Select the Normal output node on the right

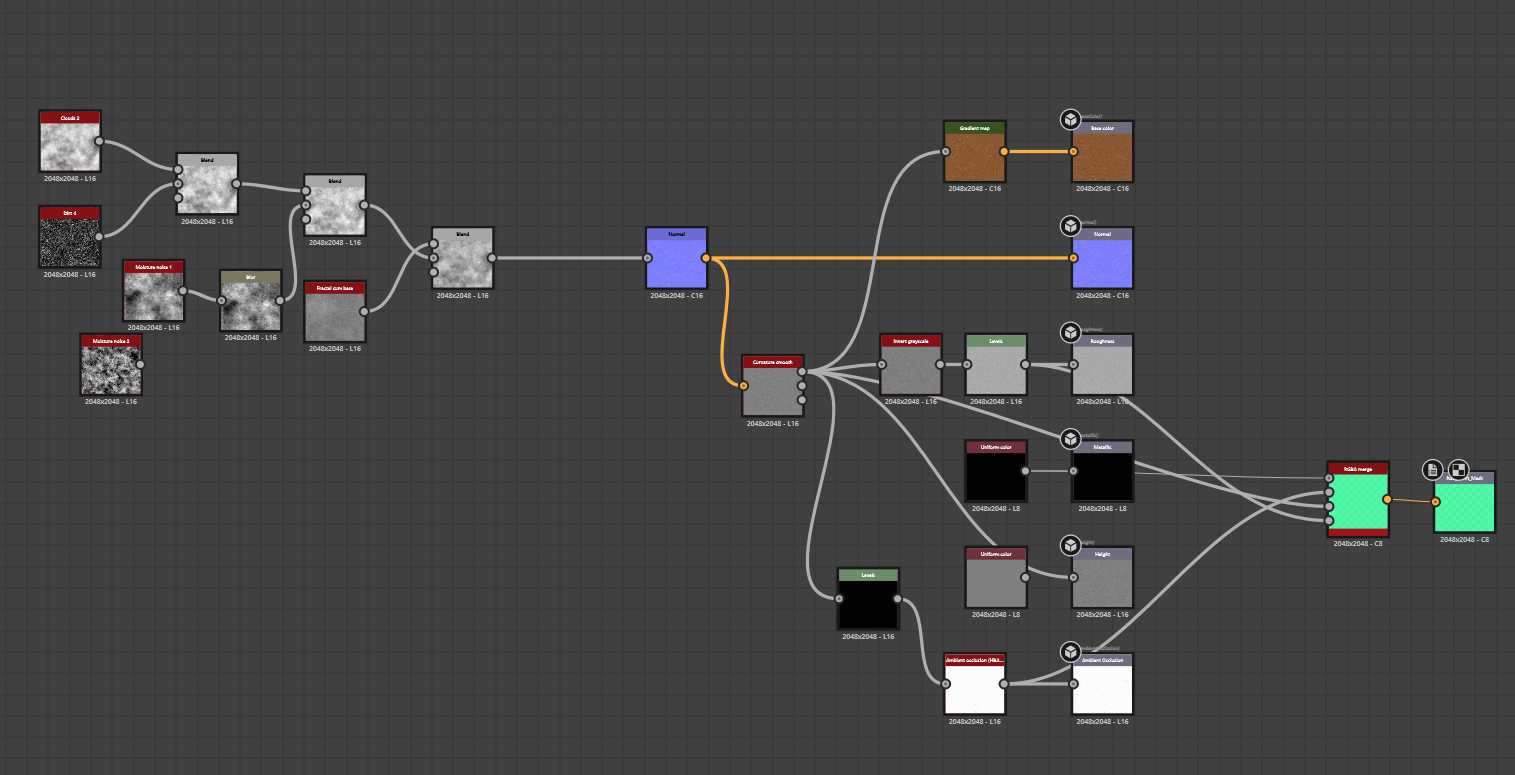1103,259
